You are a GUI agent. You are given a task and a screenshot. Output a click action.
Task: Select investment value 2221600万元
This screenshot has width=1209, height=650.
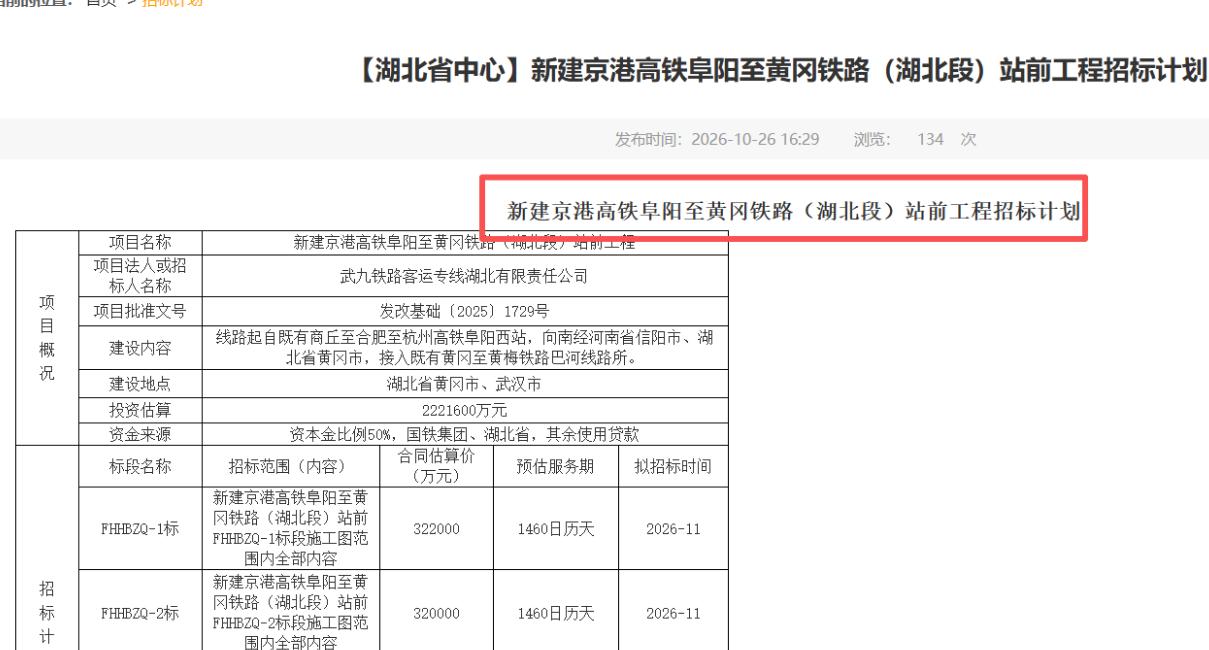[x=465, y=410]
